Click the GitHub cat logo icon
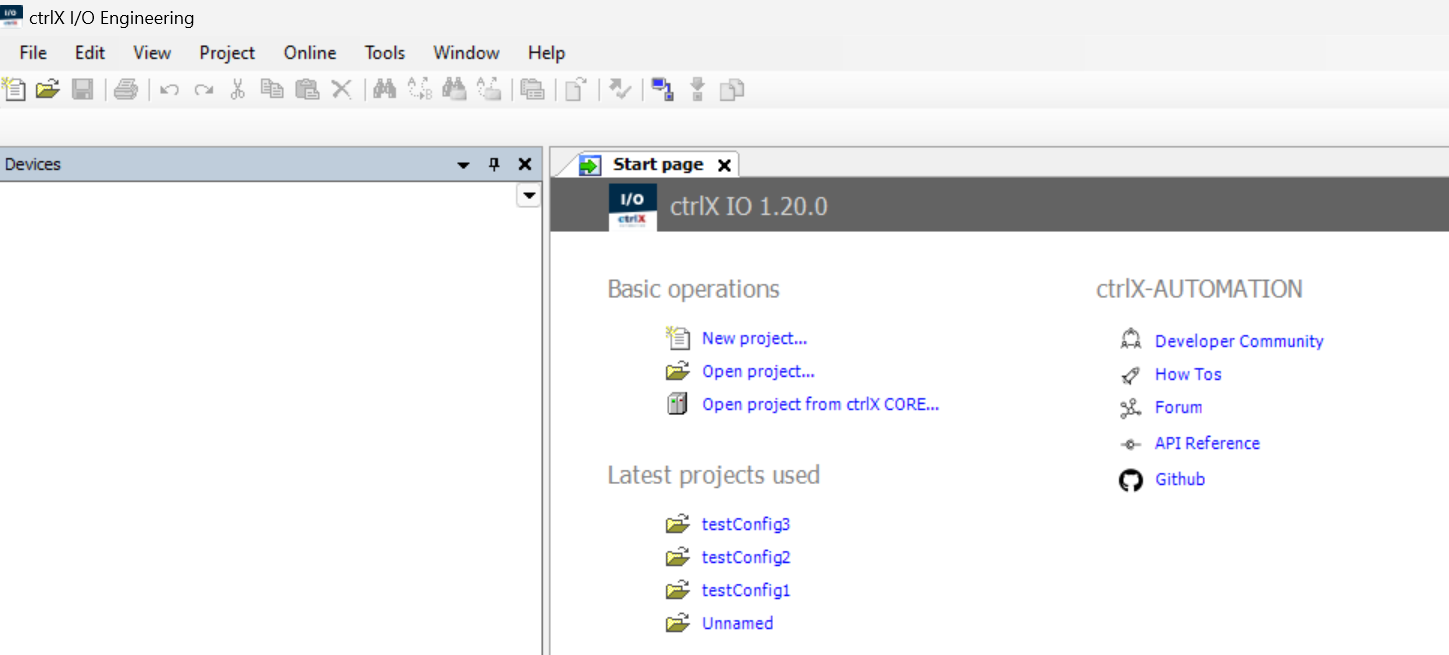Image resolution: width=1449 pixels, height=655 pixels. click(x=1131, y=480)
